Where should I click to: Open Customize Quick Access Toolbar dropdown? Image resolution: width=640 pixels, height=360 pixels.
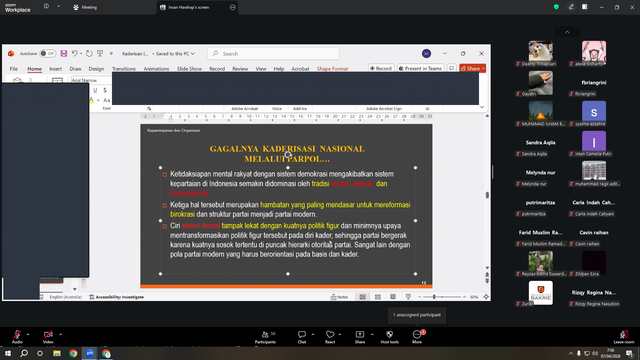pyautogui.click(x=111, y=53)
